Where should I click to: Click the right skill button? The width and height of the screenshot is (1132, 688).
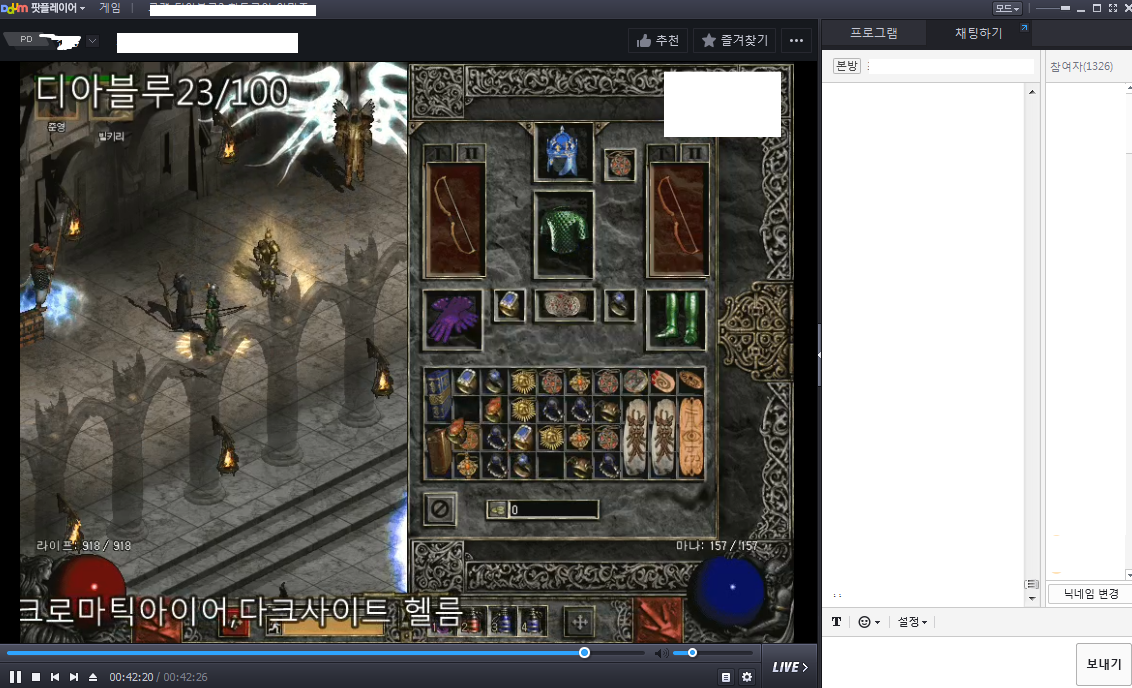[x=658, y=619]
